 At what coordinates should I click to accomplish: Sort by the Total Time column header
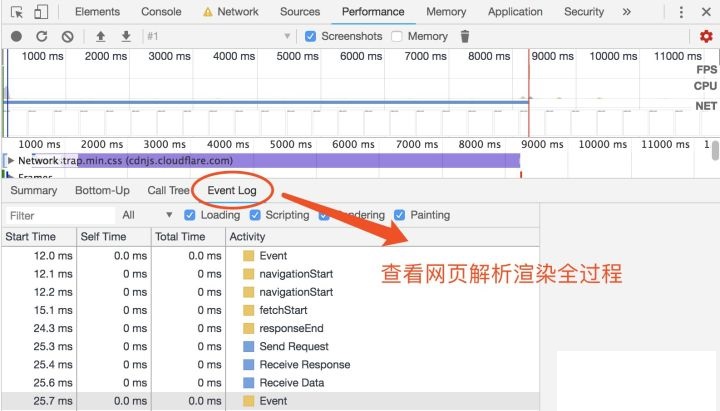pyautogui.click(x=188, y=237)
